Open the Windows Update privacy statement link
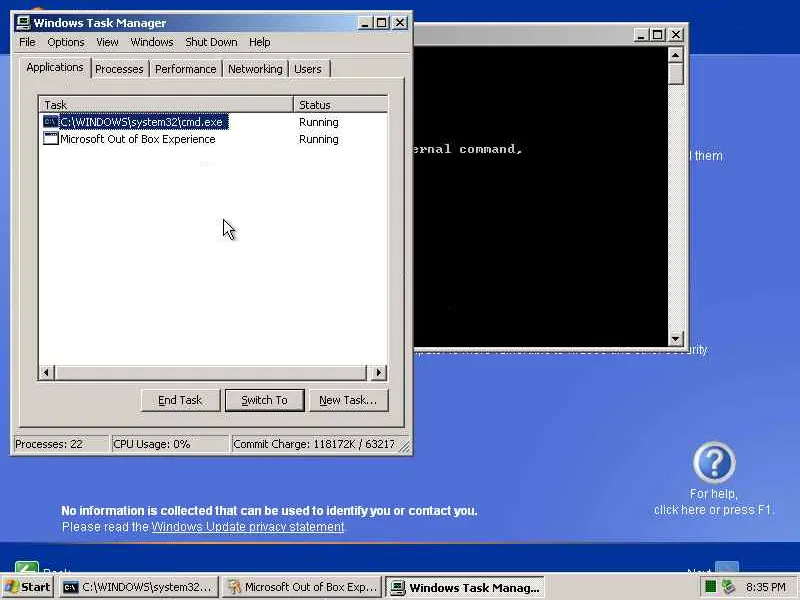 [247, 527]
